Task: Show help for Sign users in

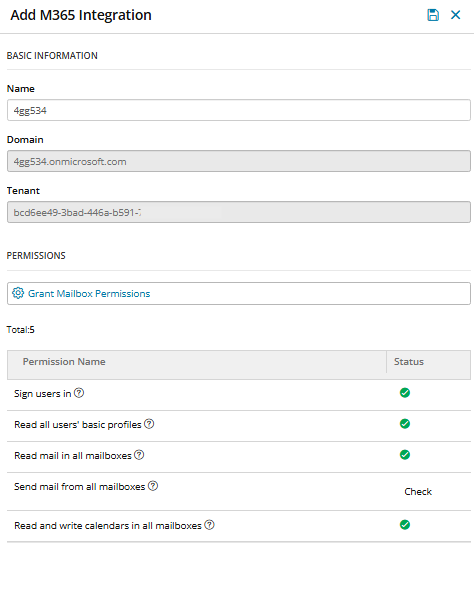Action: pos(79,393)
